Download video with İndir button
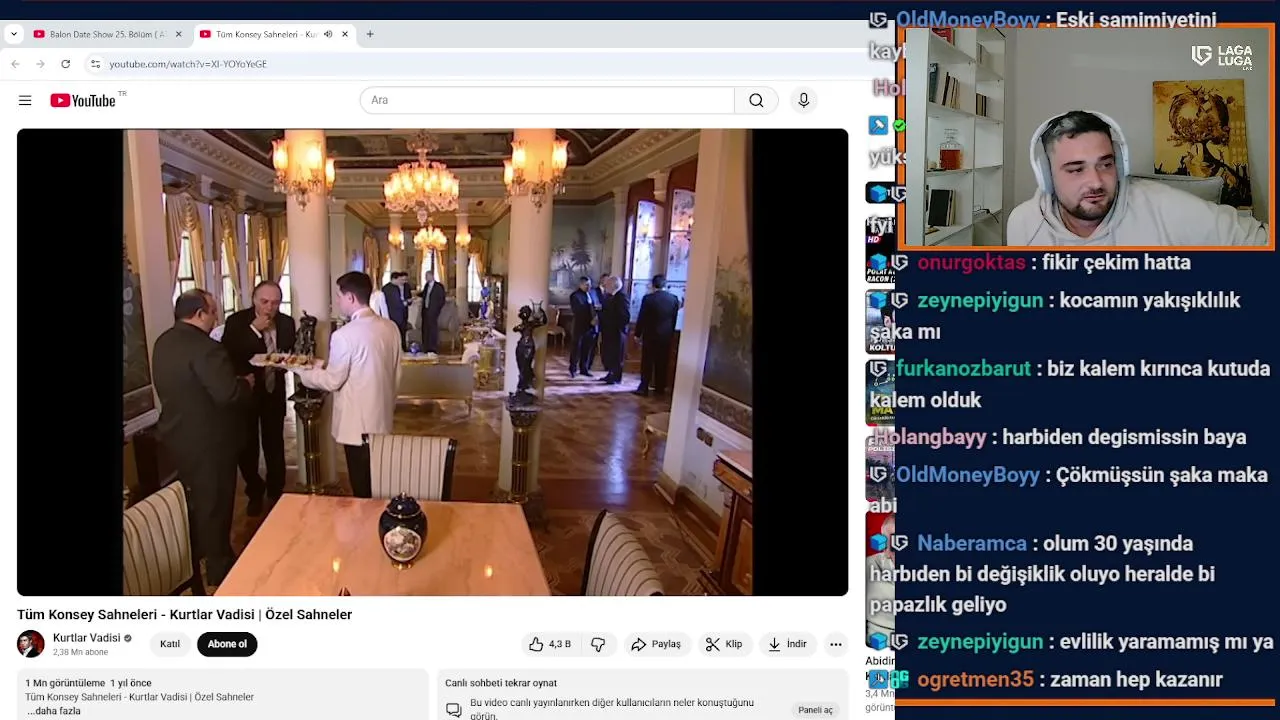Image resolution: width=1280 pixels, height=720 pixels. click(x=787, y=644)
